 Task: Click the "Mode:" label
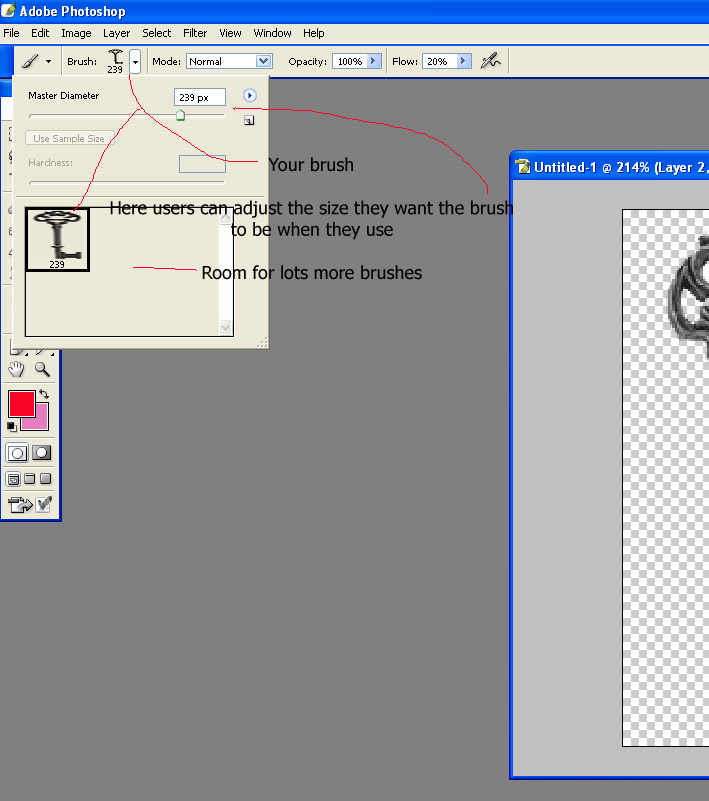point(167,61)
